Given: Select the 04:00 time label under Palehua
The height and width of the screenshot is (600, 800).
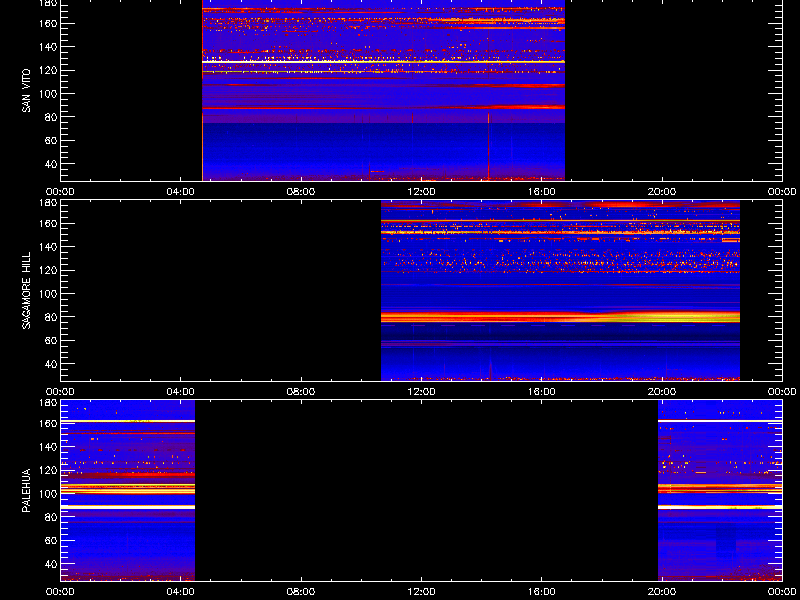Looking at the screenshot, I should point(181,592).
